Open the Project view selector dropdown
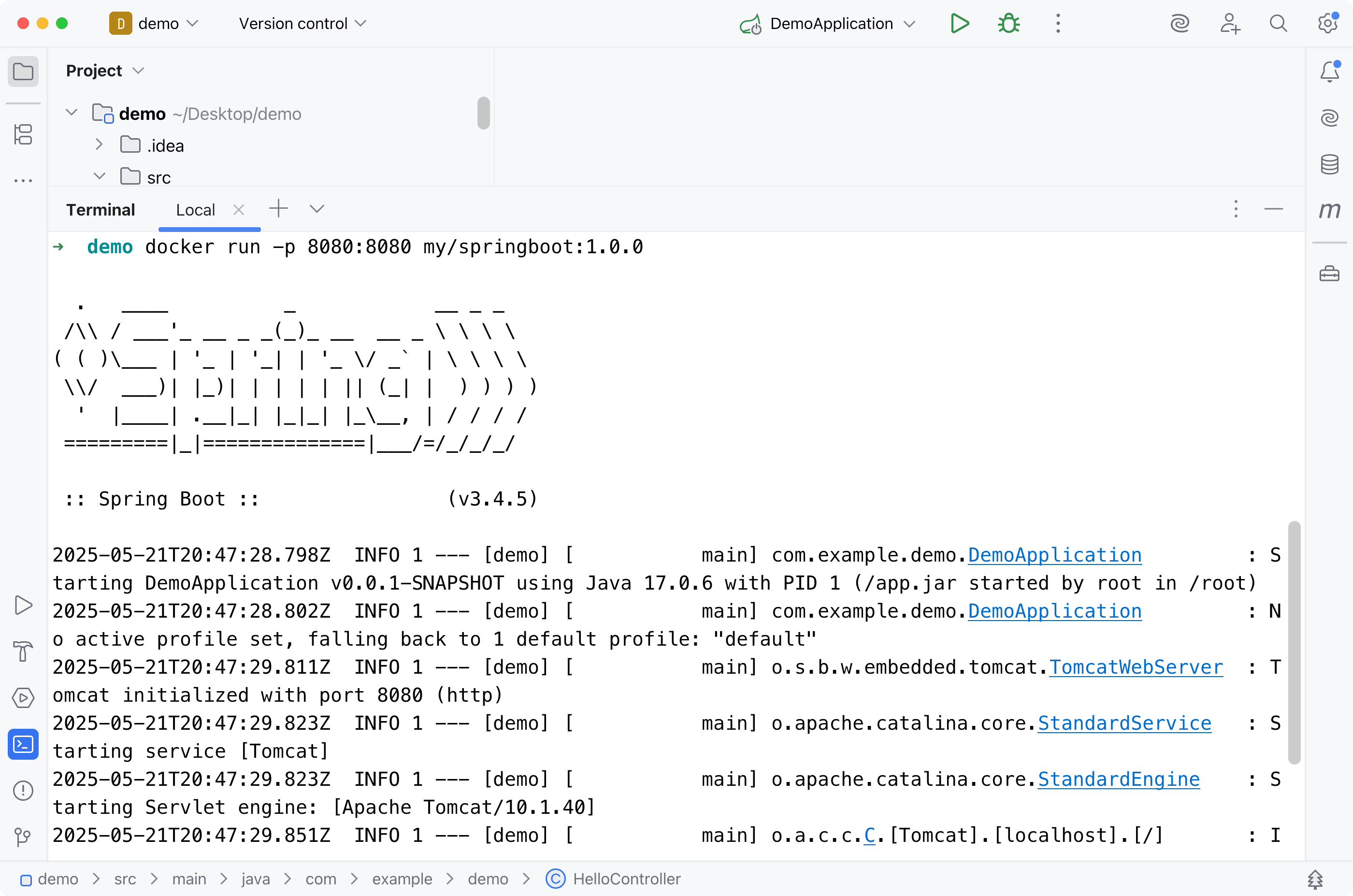Image resolution: width=1353 pixels, height=896 pixels. 104,71
